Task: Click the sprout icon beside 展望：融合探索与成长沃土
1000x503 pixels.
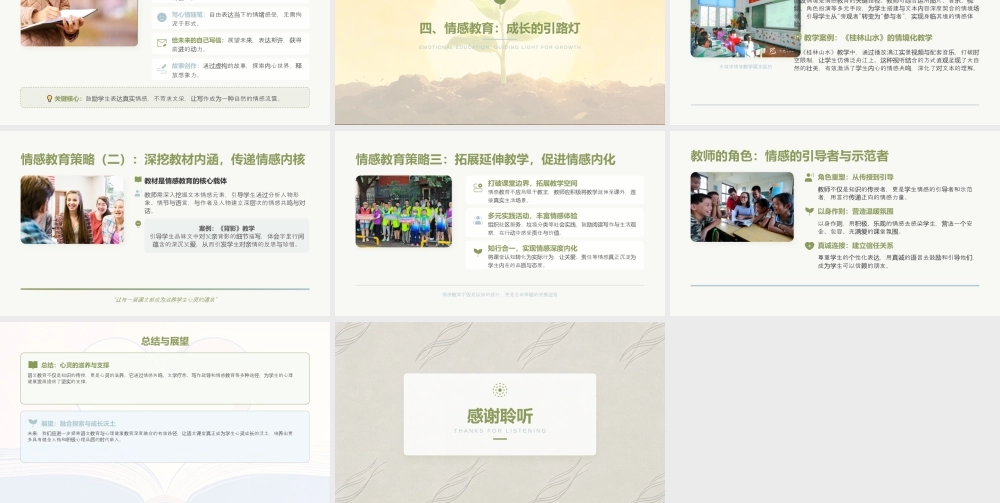Action: click(x=33, y=422)
